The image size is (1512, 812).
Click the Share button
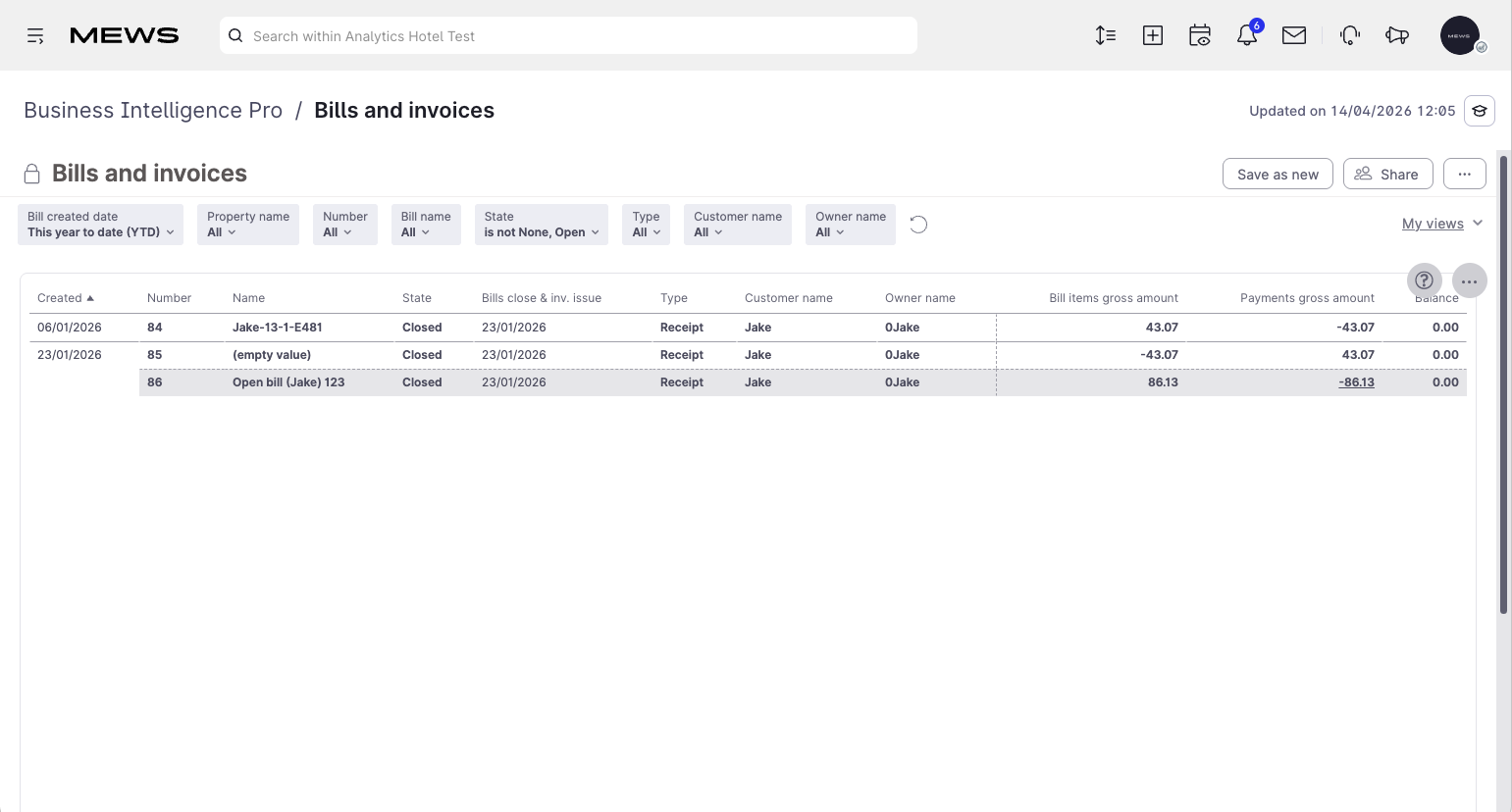click(1388, 174)
